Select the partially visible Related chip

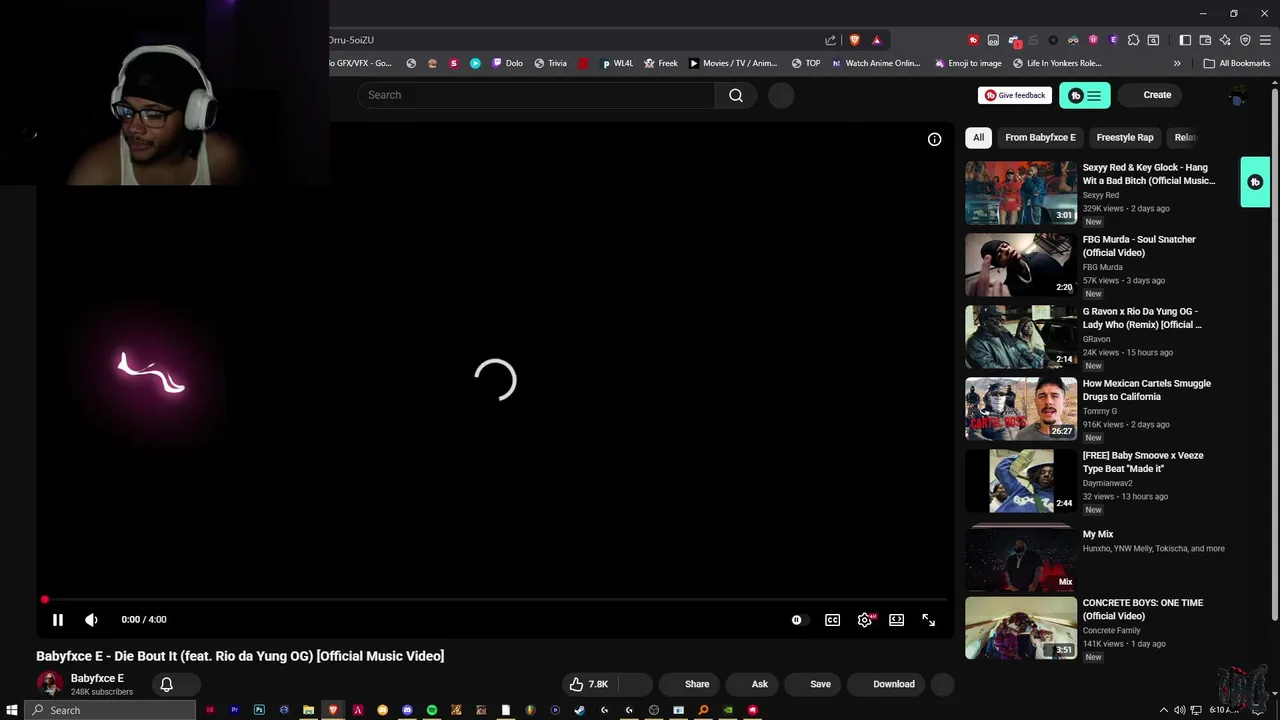pyautogui.click(x=1185, y=137)
